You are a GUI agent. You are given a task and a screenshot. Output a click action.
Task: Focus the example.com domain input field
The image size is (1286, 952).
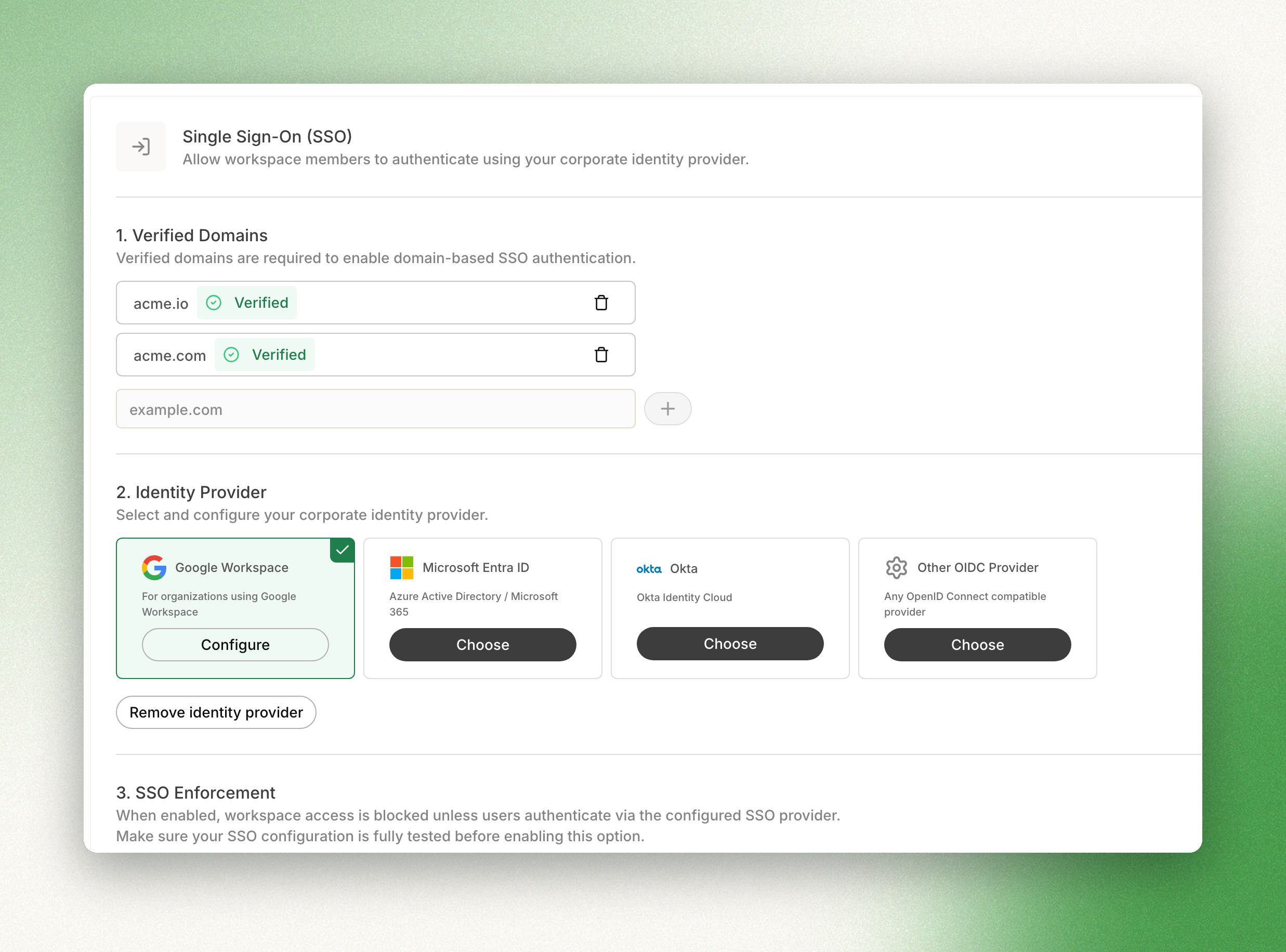pyautogui.click(x=376, y=409)
